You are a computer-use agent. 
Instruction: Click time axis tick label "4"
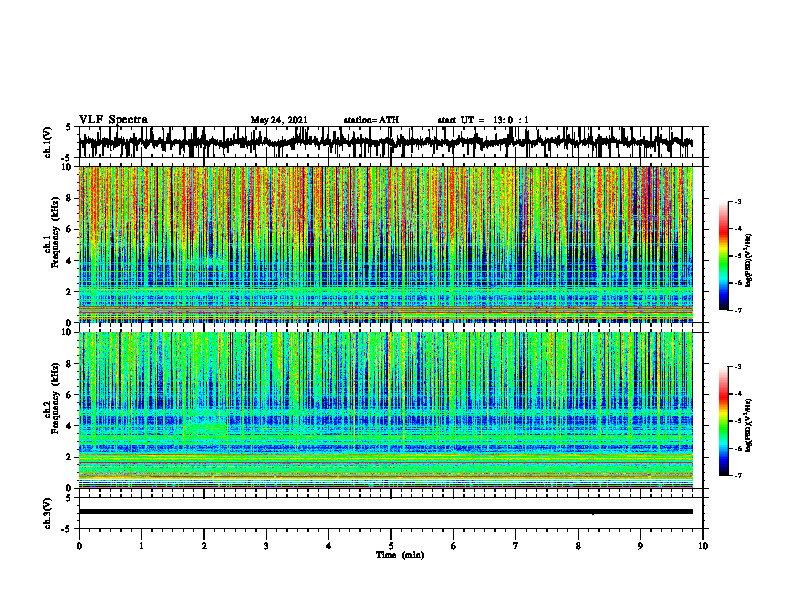[329, 546]
